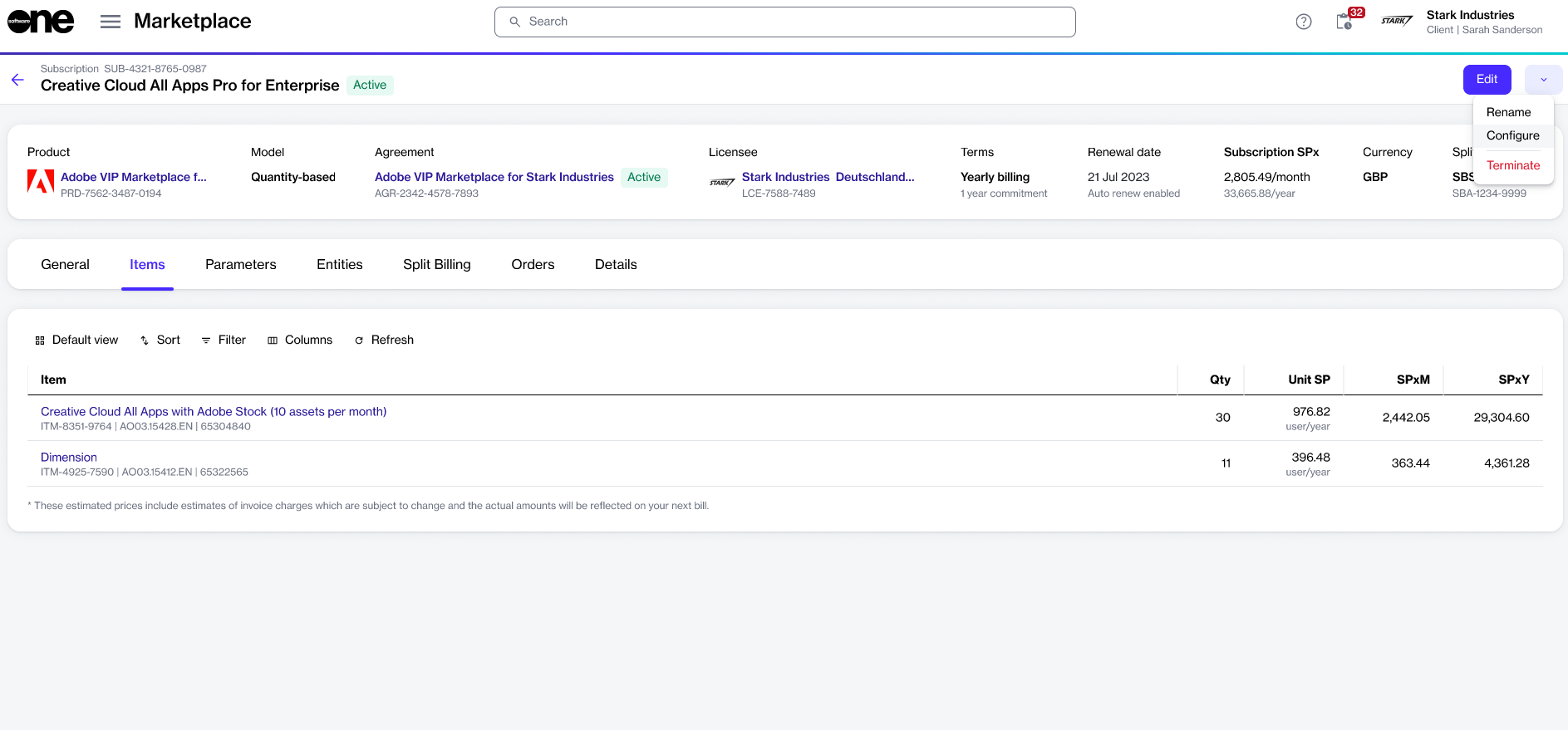Open the help question mark icon
This screenshot has height=730, width=1568.
[x=1303, y=22]
